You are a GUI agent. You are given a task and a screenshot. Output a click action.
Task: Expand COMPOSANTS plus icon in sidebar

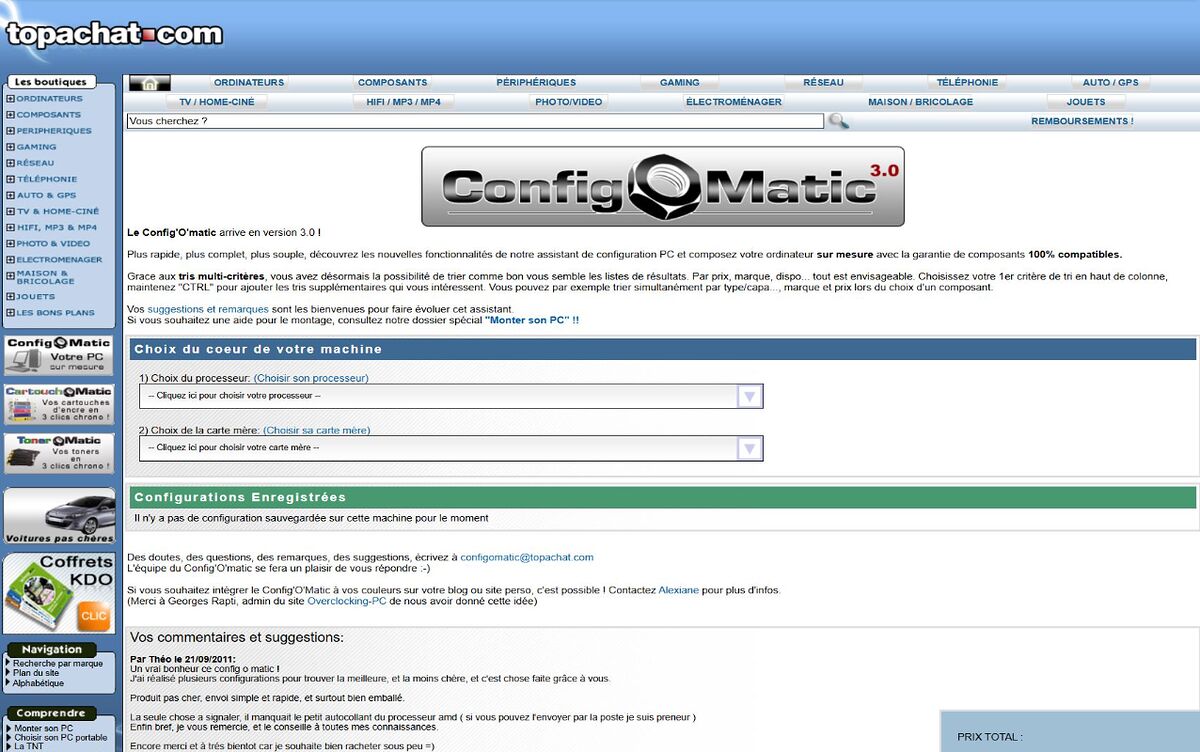click(x=10, y=115)
